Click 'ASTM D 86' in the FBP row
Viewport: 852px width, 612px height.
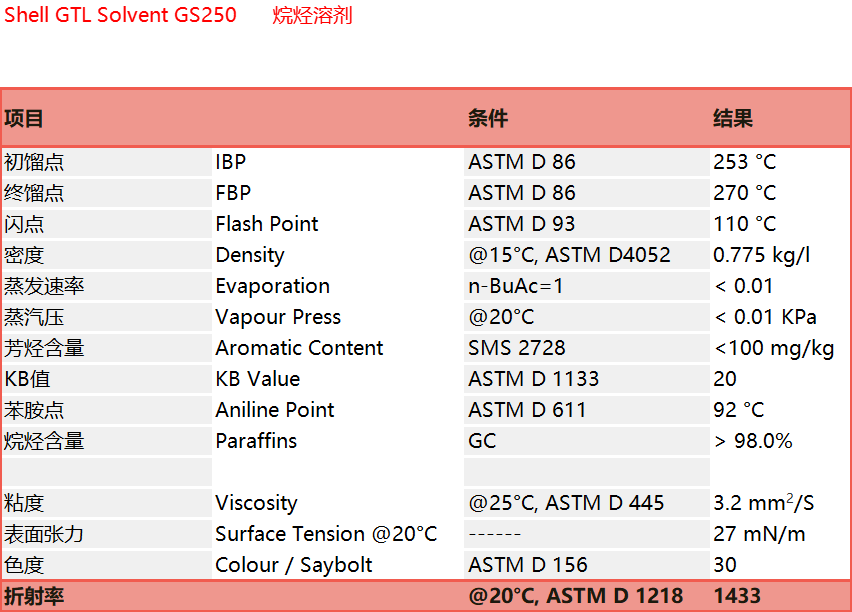coord(522,193)
